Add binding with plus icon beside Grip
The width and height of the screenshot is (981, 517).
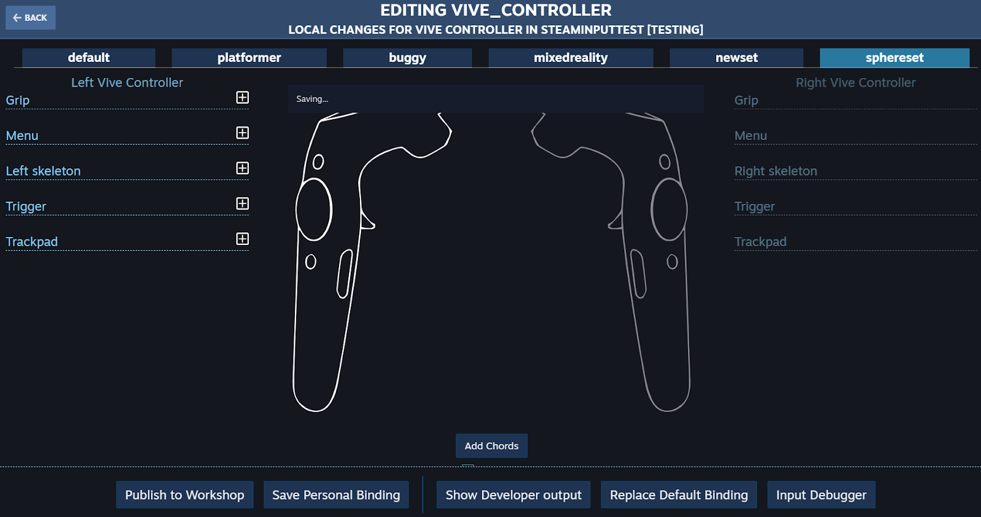pos(242,98)
